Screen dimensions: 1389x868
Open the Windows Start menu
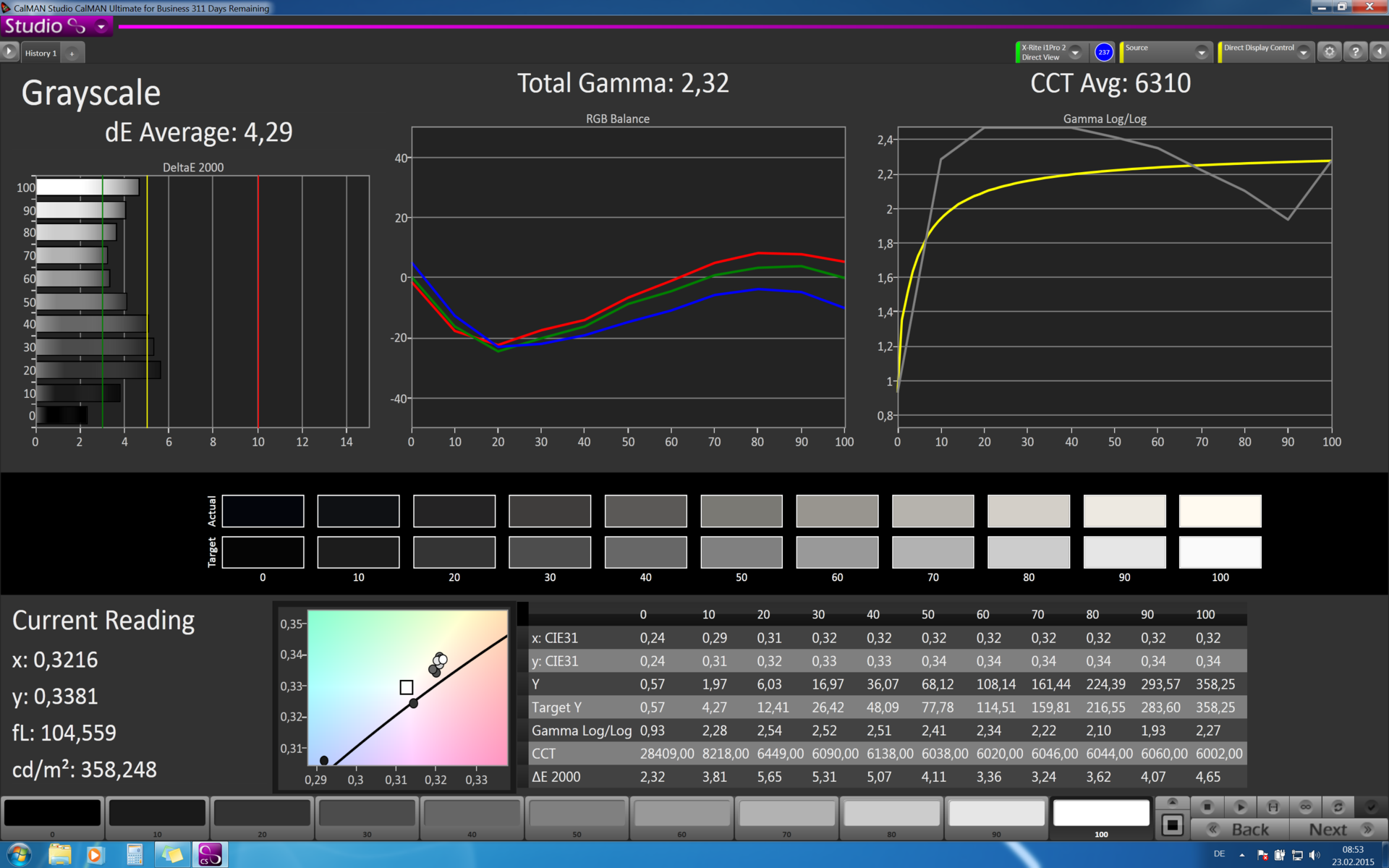(19, 854)
